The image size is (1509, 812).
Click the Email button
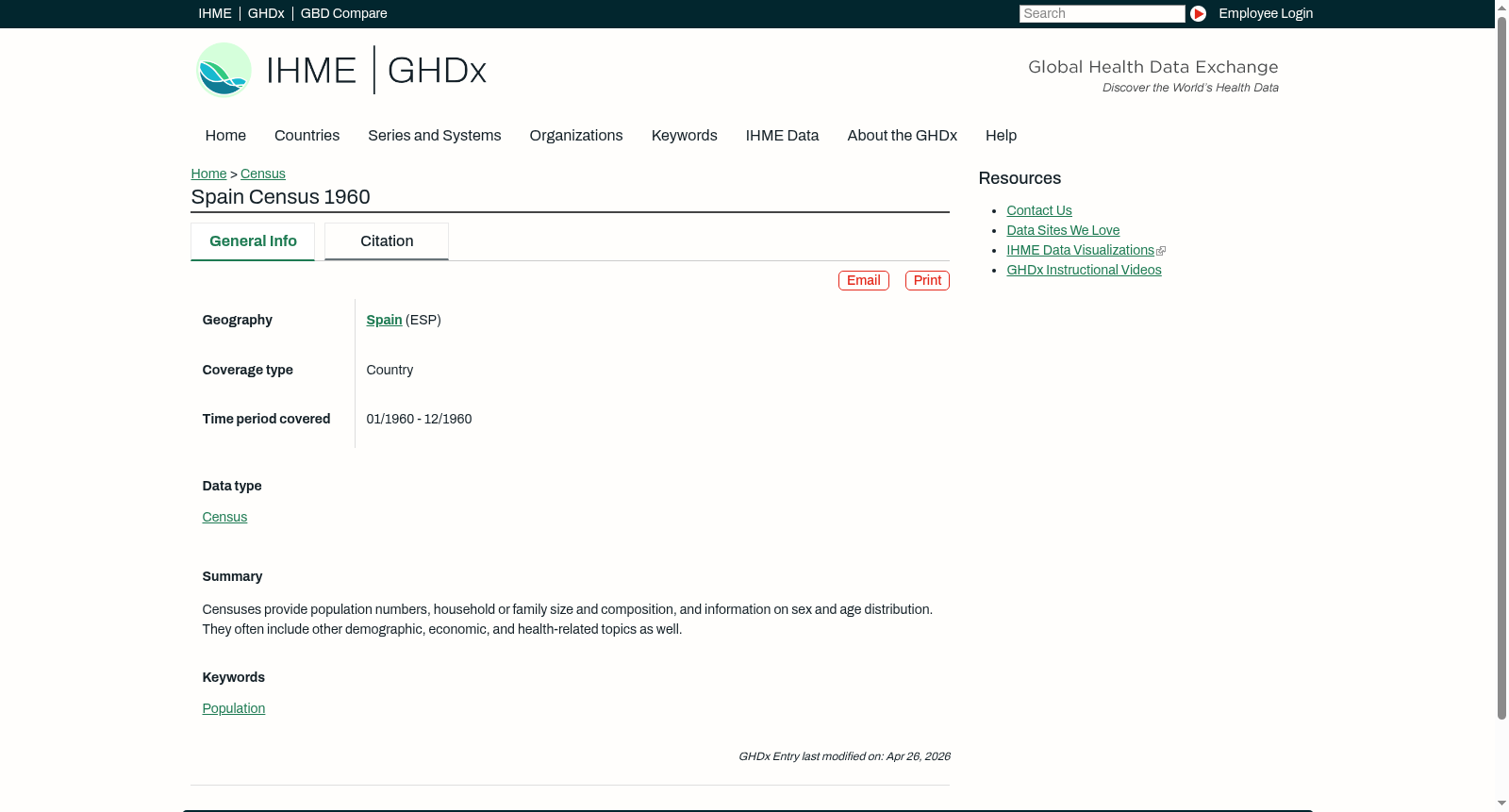(864, 280)
